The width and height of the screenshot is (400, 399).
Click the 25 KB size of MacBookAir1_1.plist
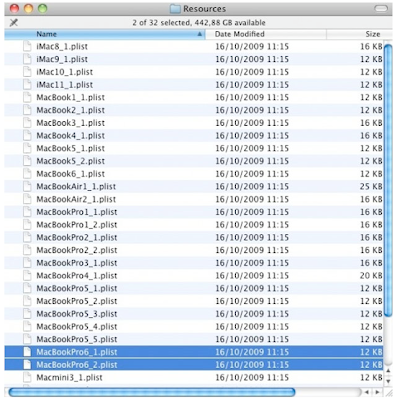pyautogui.click(x=371, y=186)
